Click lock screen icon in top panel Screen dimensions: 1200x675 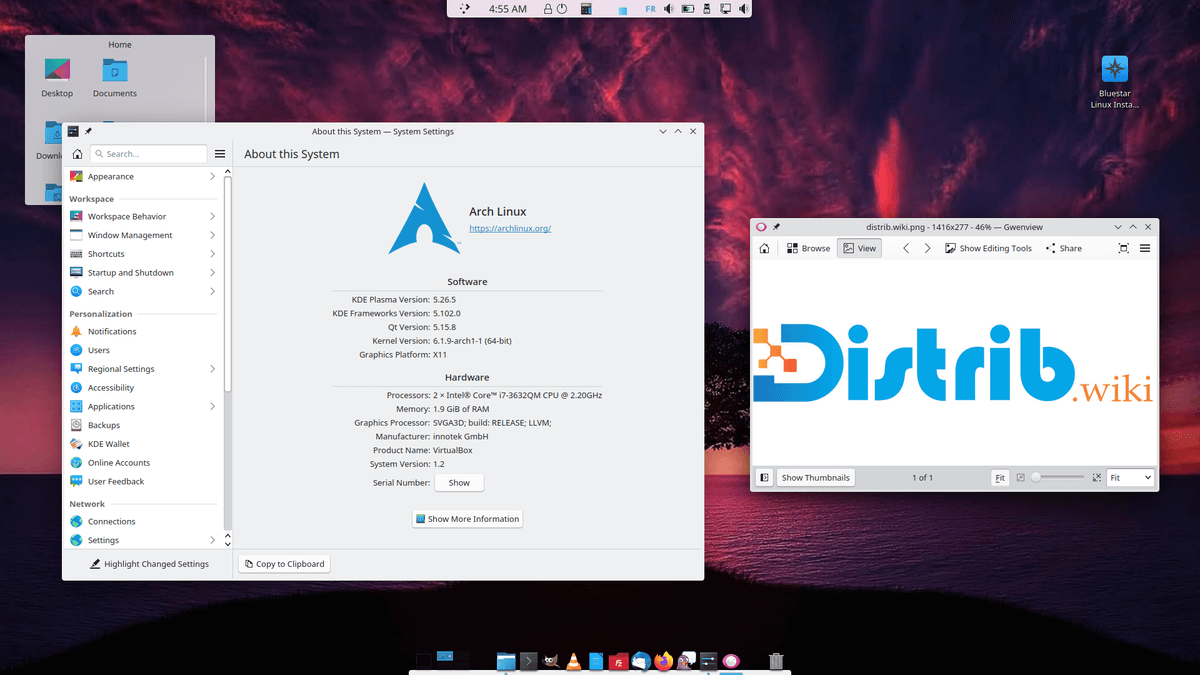(x=548, y=9)
